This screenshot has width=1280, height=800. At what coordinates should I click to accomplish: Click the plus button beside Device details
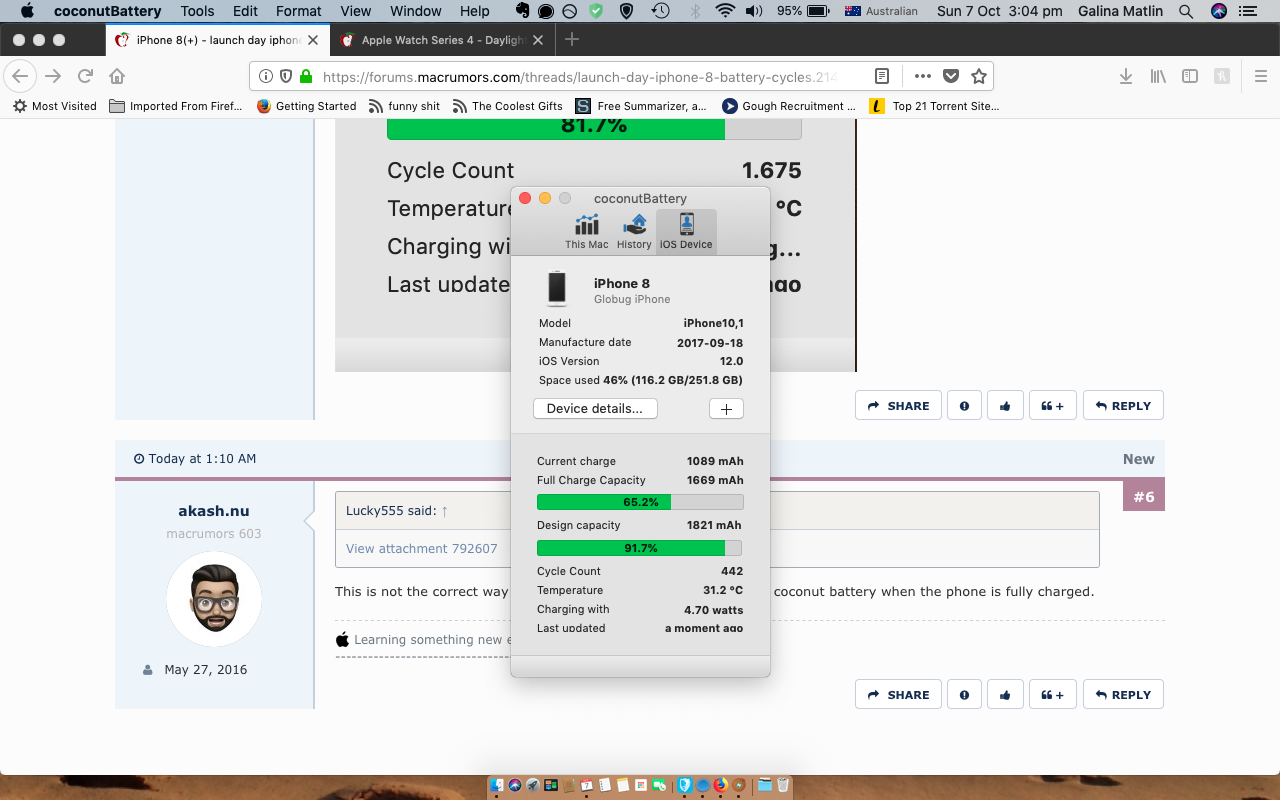click(726, 409)
